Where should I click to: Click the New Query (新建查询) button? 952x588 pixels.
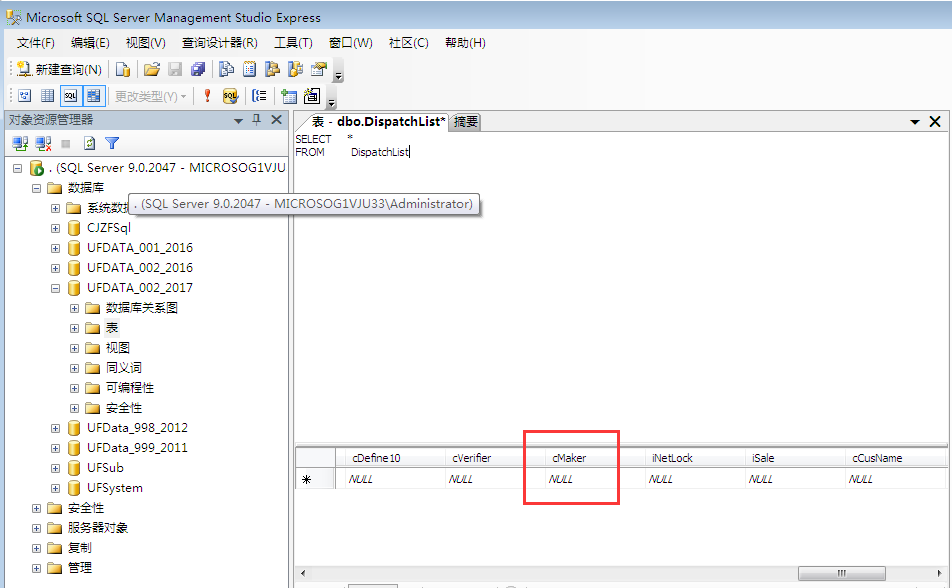coord(60,69)
